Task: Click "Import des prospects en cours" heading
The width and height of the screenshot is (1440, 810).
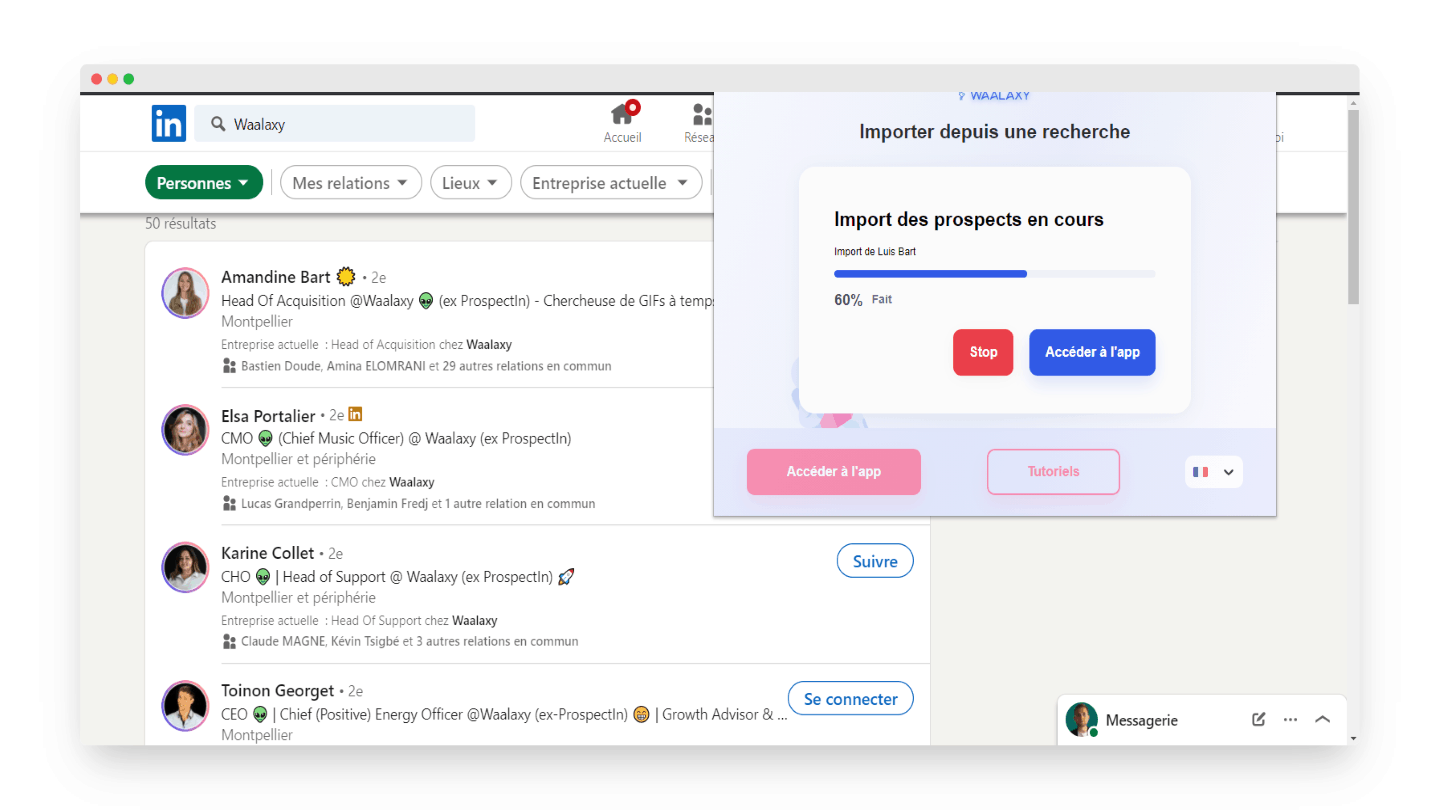Action: pyautogui.click(x=969, y=220)
